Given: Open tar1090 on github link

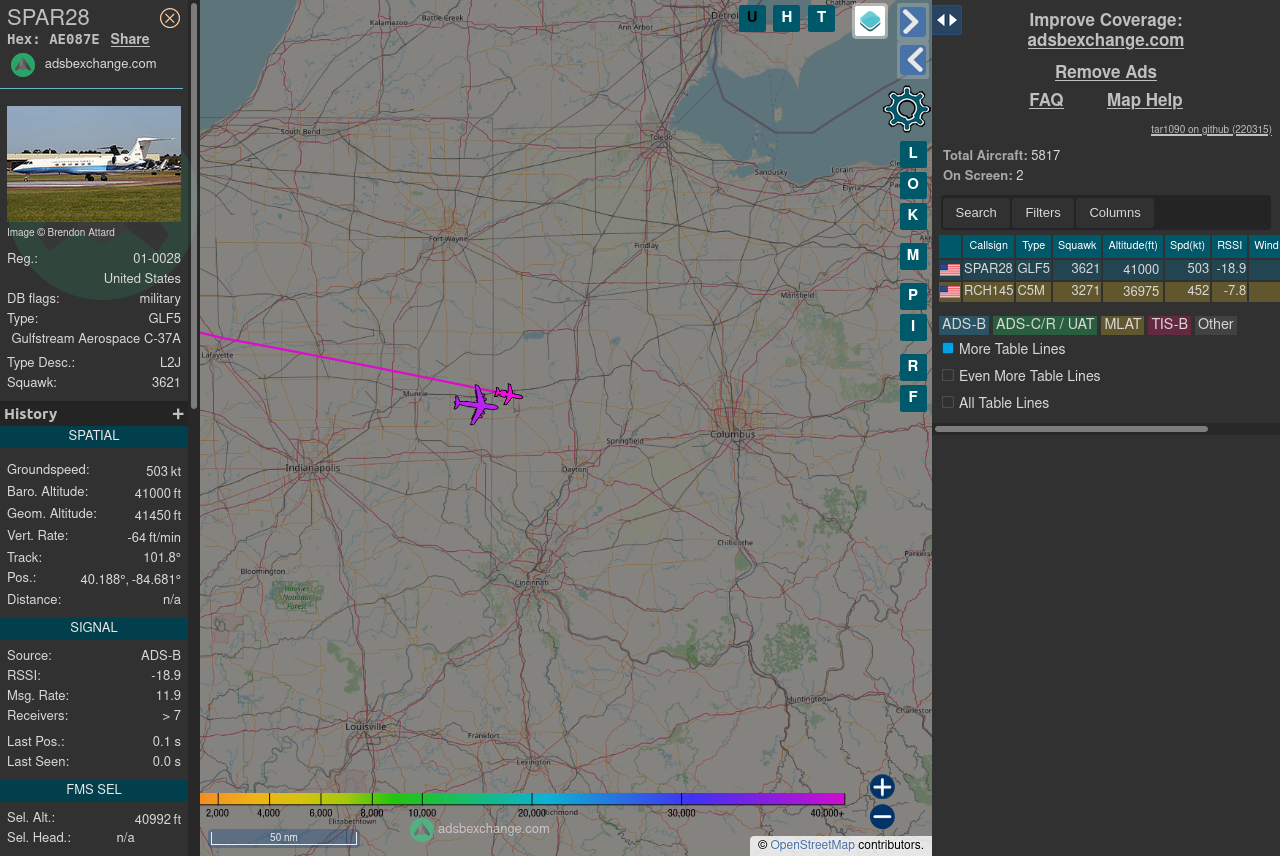Looking at the screenshot, I should coord(1211,130).
